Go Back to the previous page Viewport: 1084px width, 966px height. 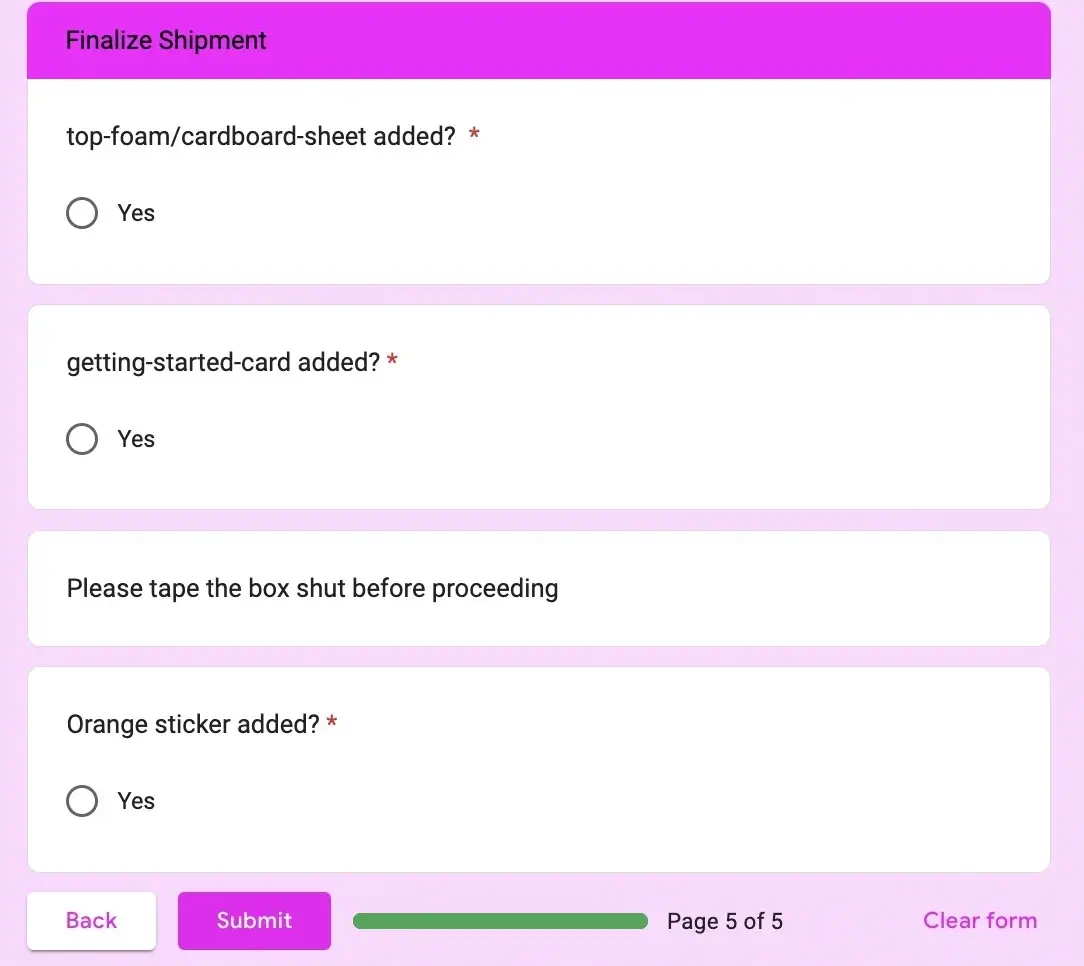pyautogui.click(x=91, y=921)
